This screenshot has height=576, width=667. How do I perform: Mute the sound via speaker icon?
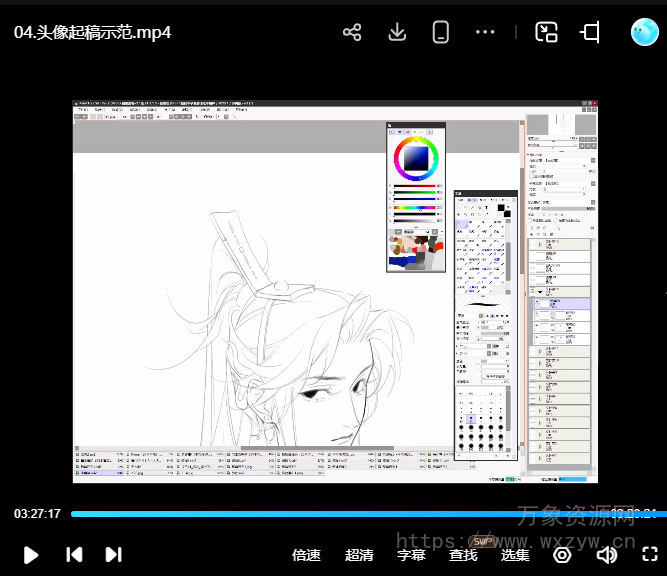tap(606, 554)
